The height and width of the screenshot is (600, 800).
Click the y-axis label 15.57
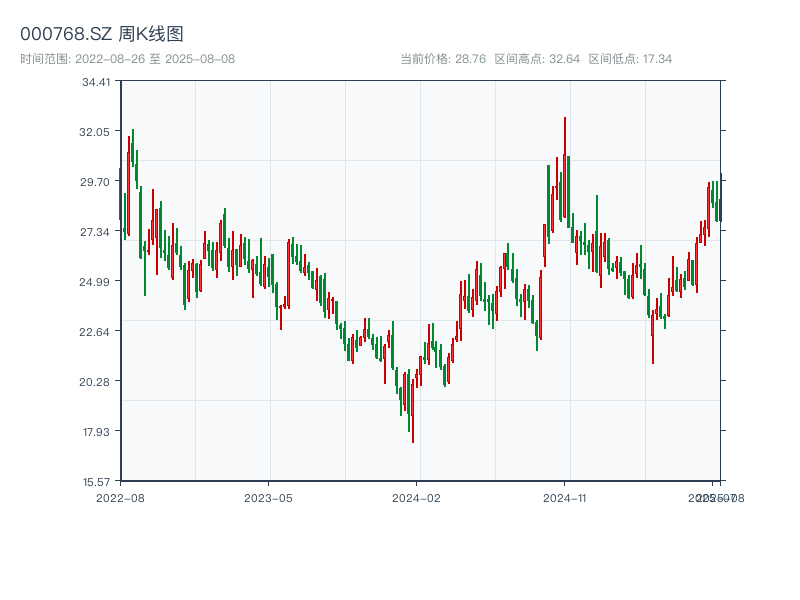pos(96,482)
